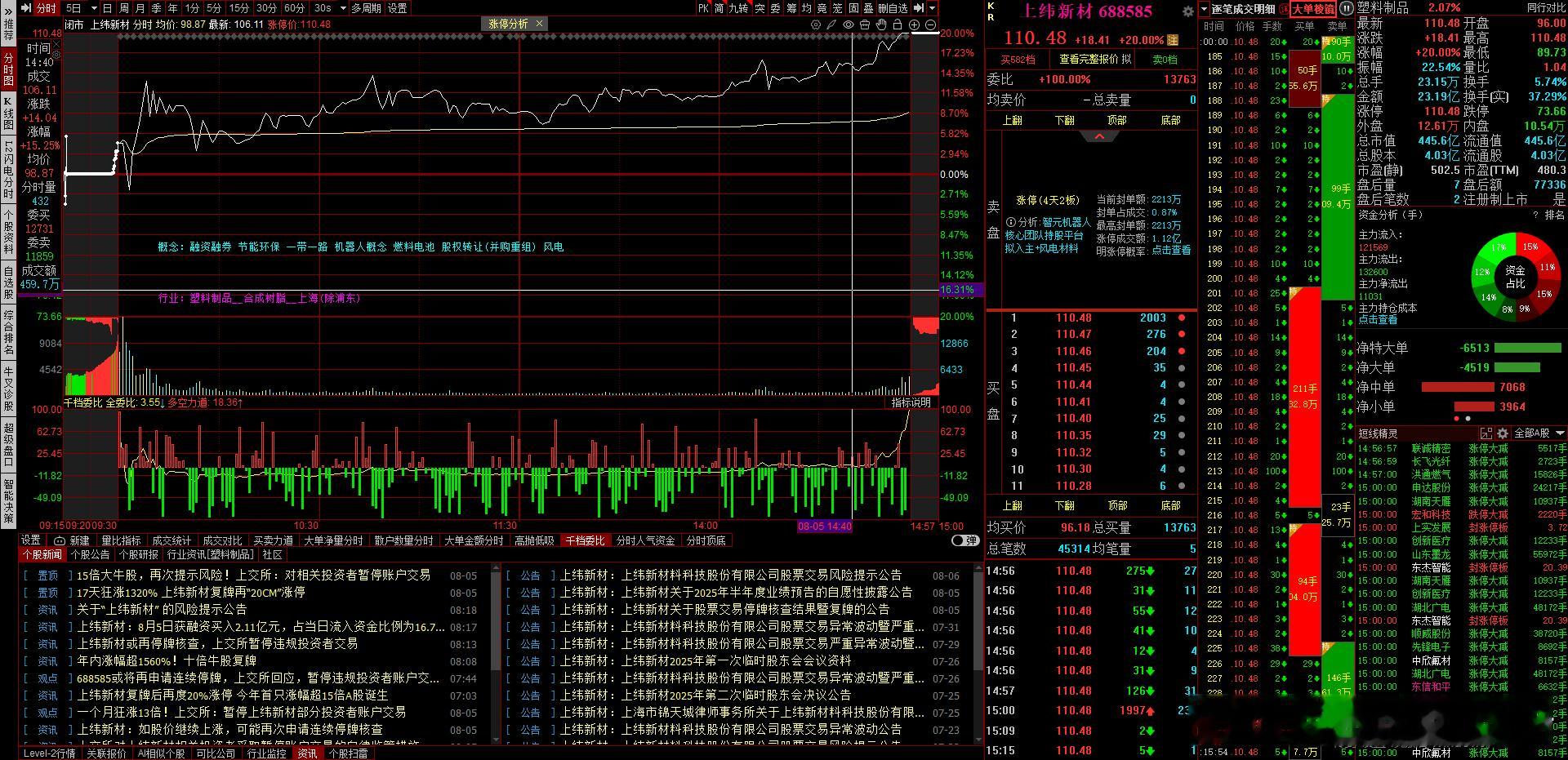The width and height of the screenshot is (1568, 760).
Task: Open 短线精灵 gear settings icon
Action: 1503,433
